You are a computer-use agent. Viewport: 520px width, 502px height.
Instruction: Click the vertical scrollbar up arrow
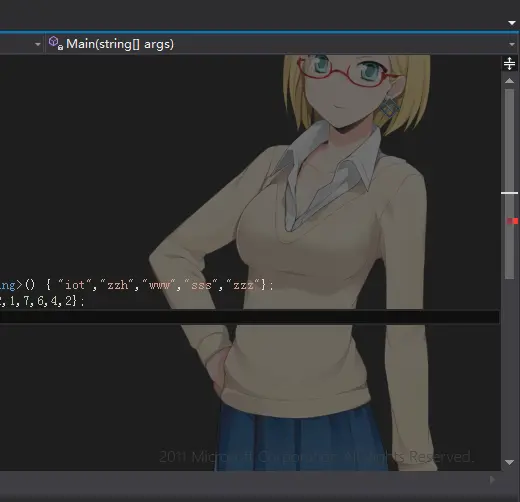(x=509, y=81)
